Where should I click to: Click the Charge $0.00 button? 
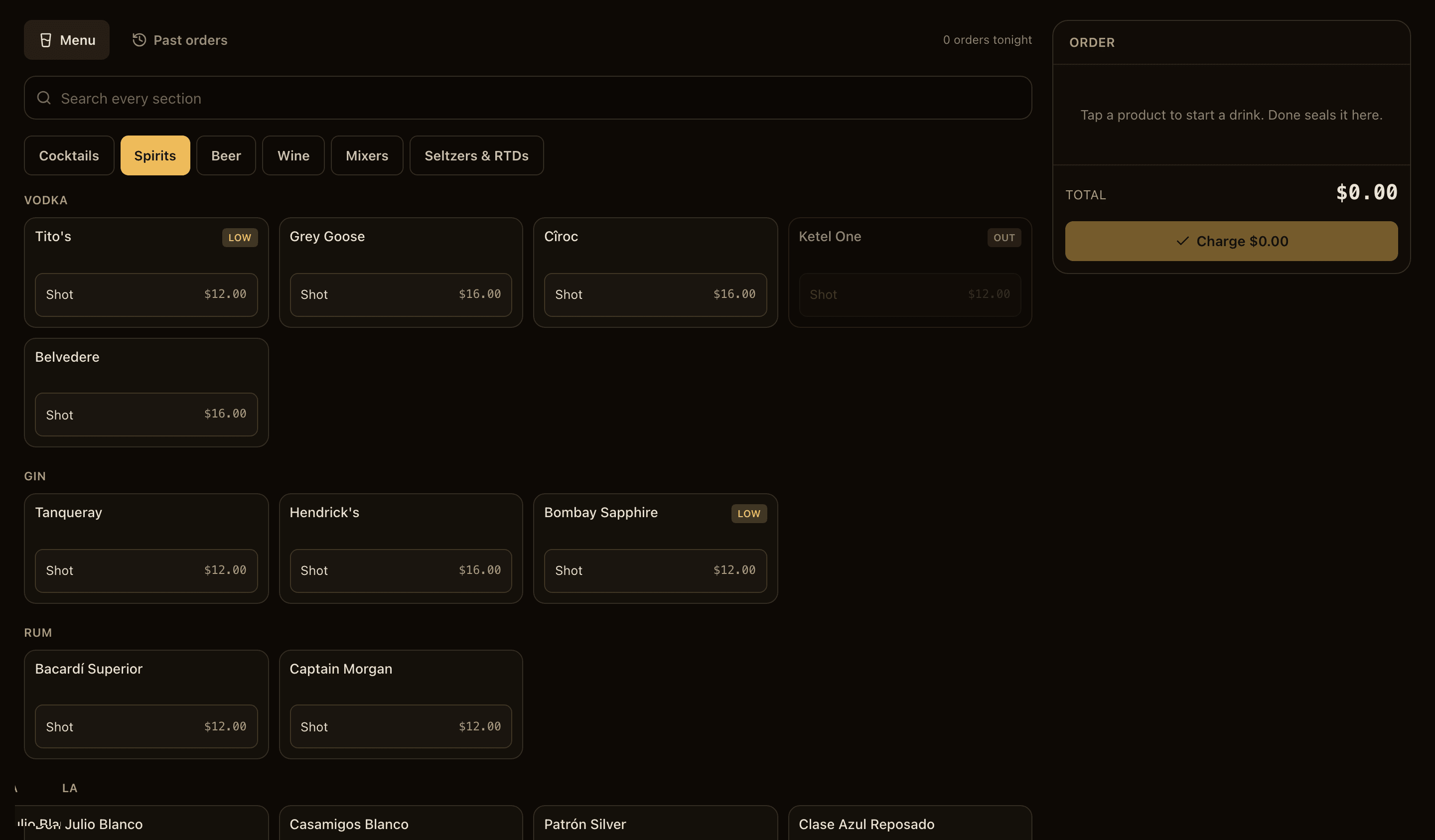tap(1231, 242)
